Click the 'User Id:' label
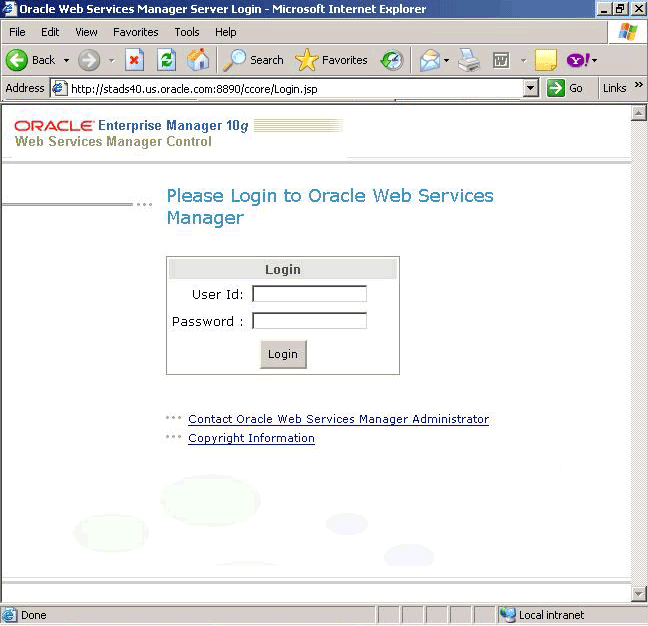Viewport: 648px width, 626px height. click(218, 294)
